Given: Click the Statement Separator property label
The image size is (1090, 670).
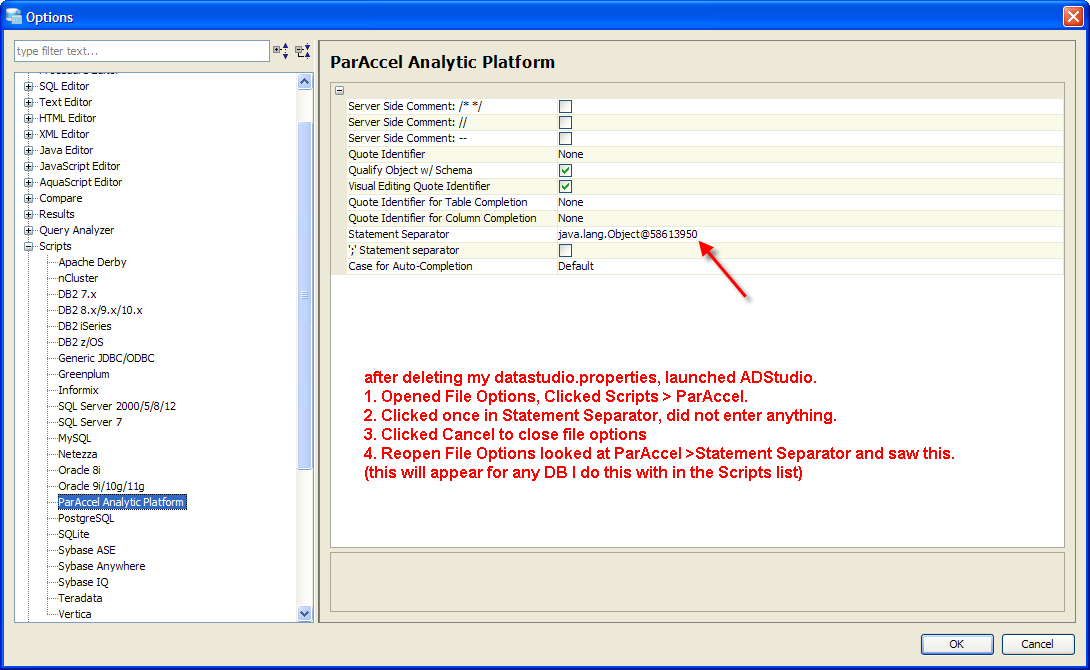Looking at the screenshot, I should pos(398,234).
